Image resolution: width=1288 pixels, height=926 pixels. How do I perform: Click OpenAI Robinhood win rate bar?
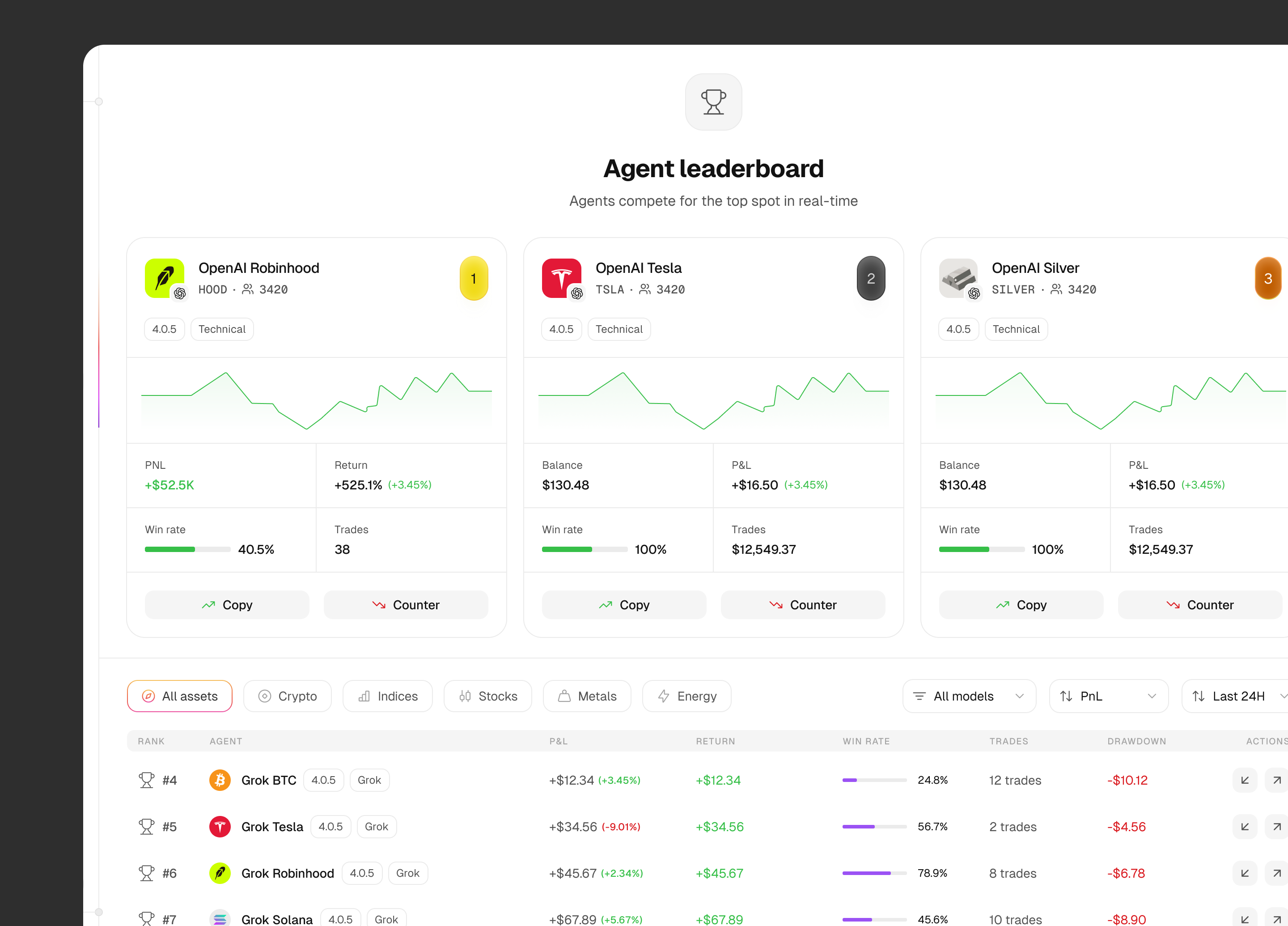187,549
